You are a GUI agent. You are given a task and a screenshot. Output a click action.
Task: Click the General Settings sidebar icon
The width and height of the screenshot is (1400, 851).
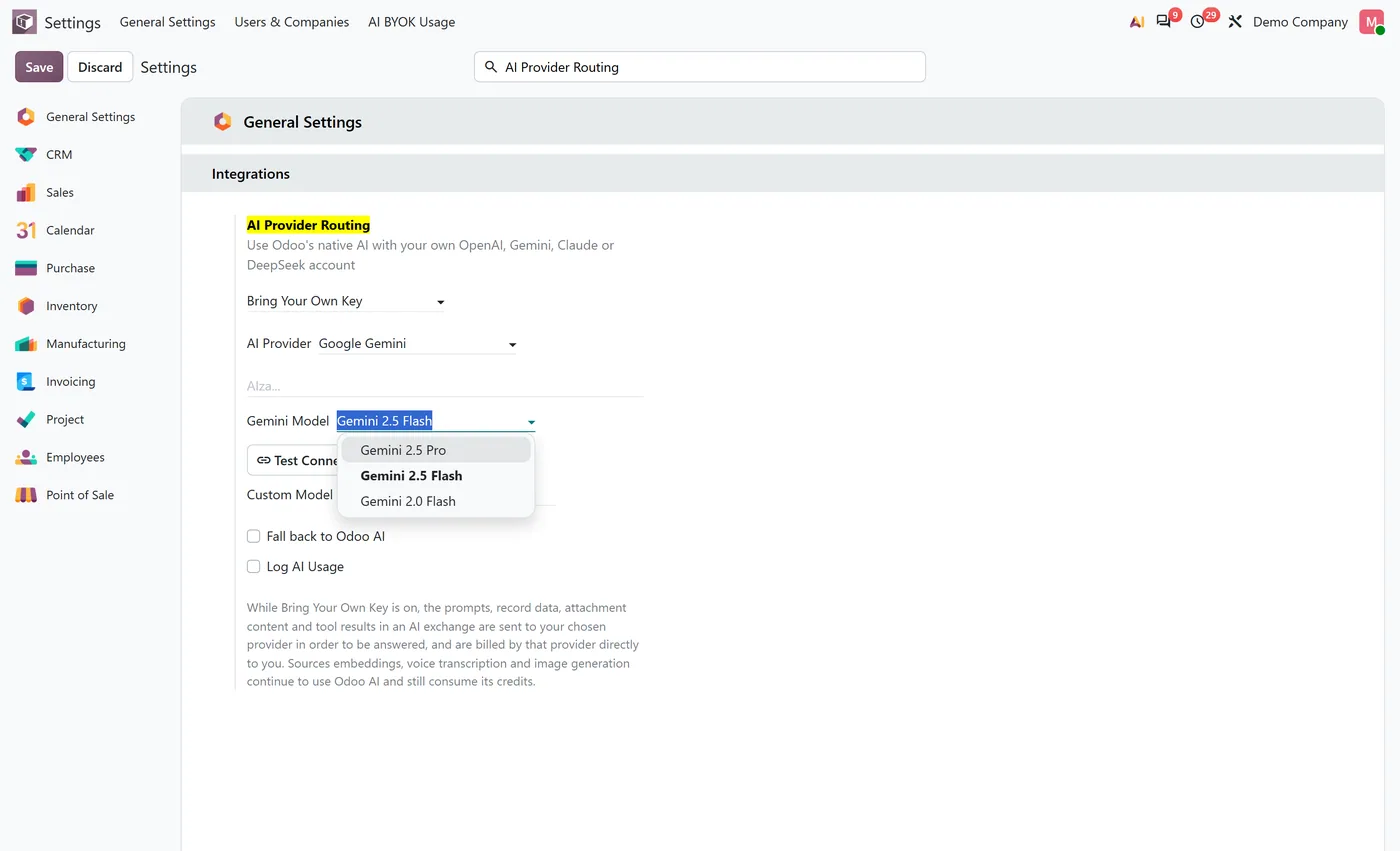pos(26,117)
